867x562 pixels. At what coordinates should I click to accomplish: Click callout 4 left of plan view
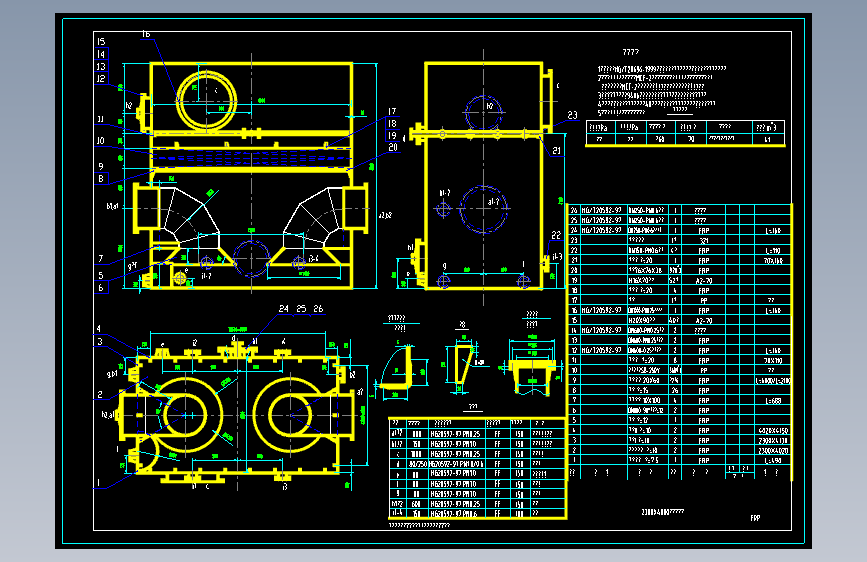99,329
